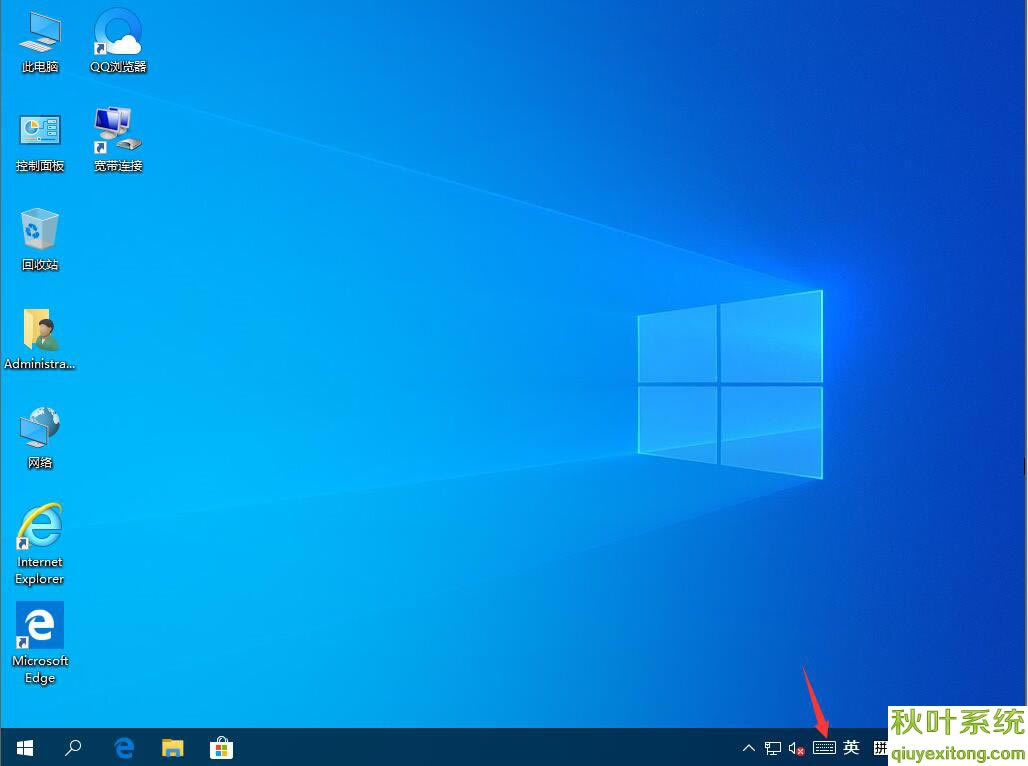This screenshot has height=766, width=1028.
Task: Open taskbar search magnifier
Action: click(x=73, y=748)
